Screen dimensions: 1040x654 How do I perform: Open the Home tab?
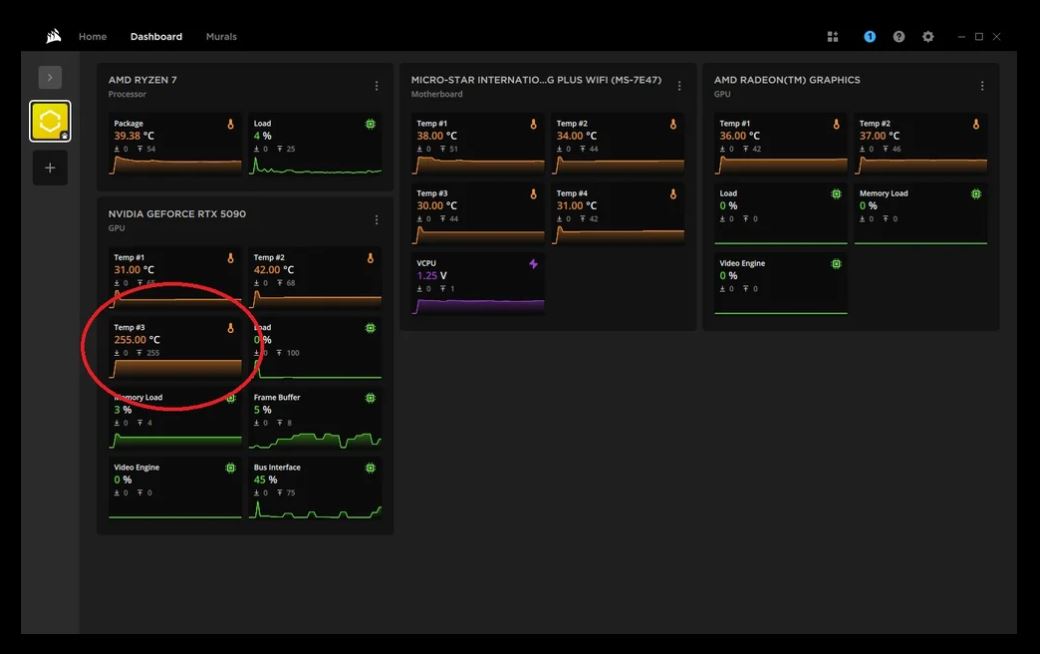pyautogui.click(x=93, y=36)
